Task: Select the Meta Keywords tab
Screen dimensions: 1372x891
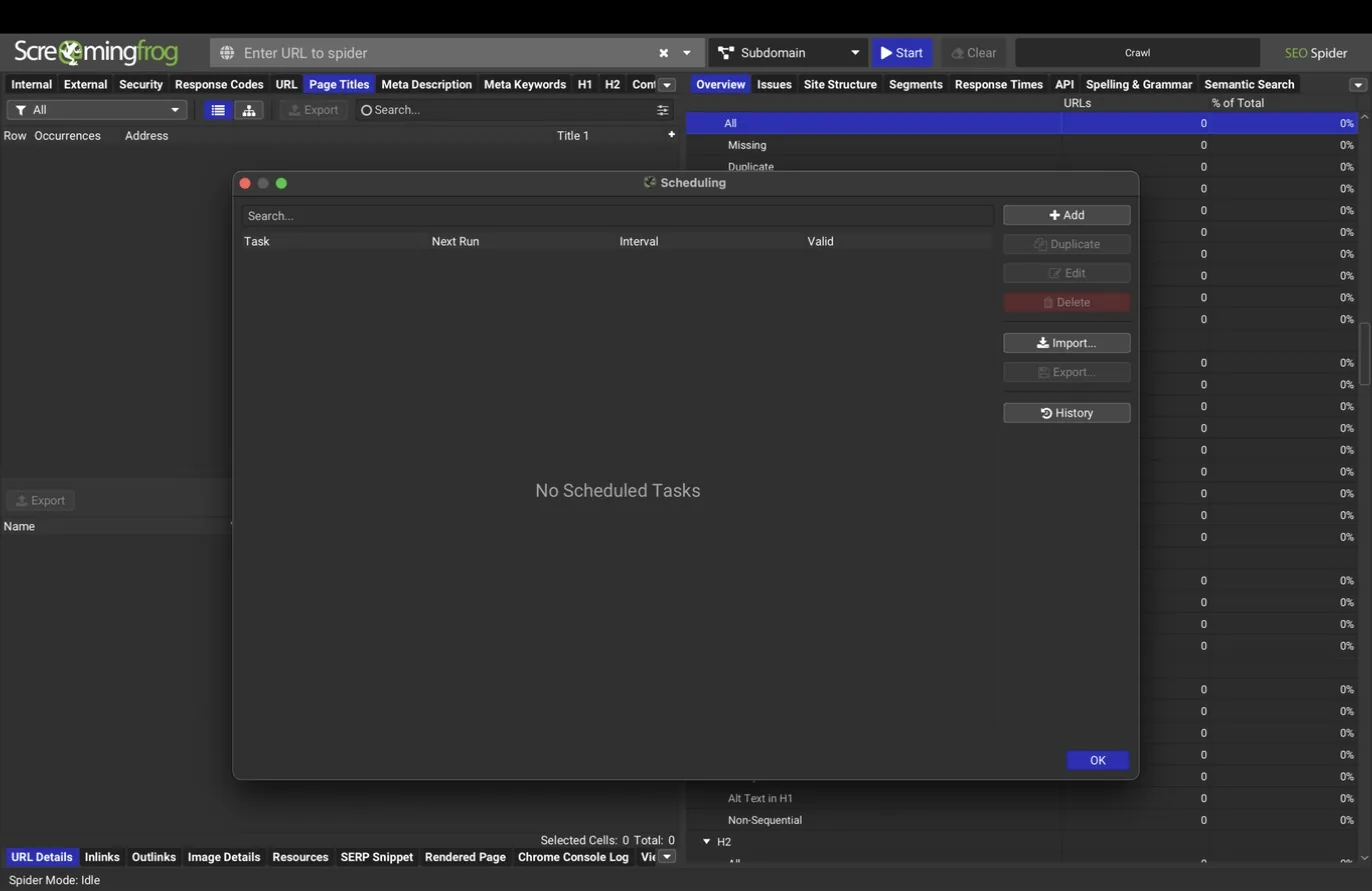Action: (x=525, y=84)
